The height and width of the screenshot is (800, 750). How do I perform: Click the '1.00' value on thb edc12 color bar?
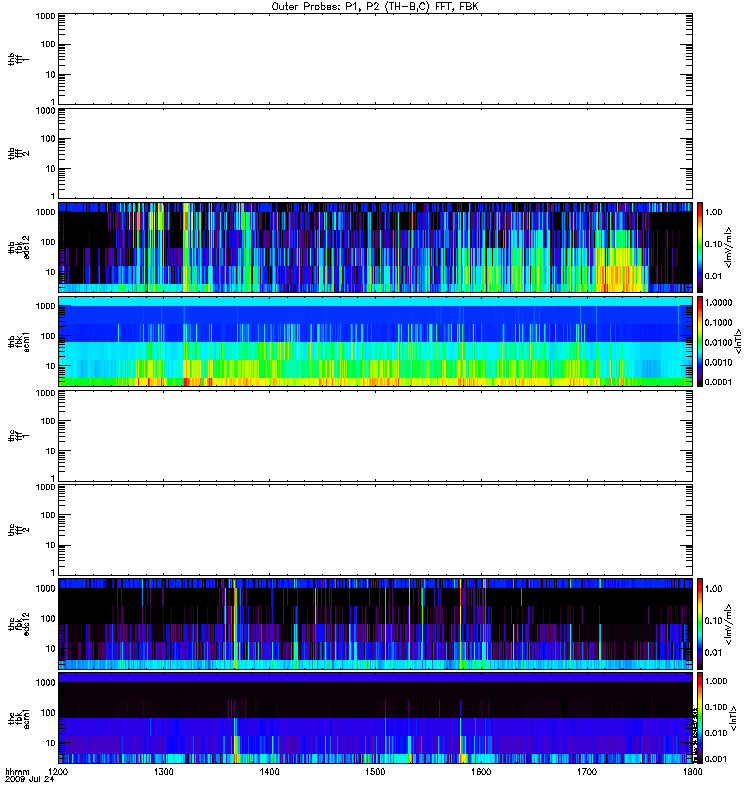coord(714,212)
